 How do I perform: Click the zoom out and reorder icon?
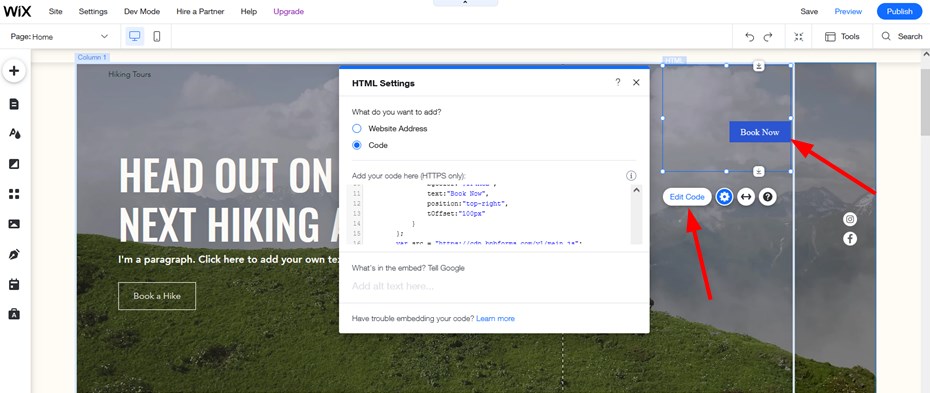click(798, 37)
